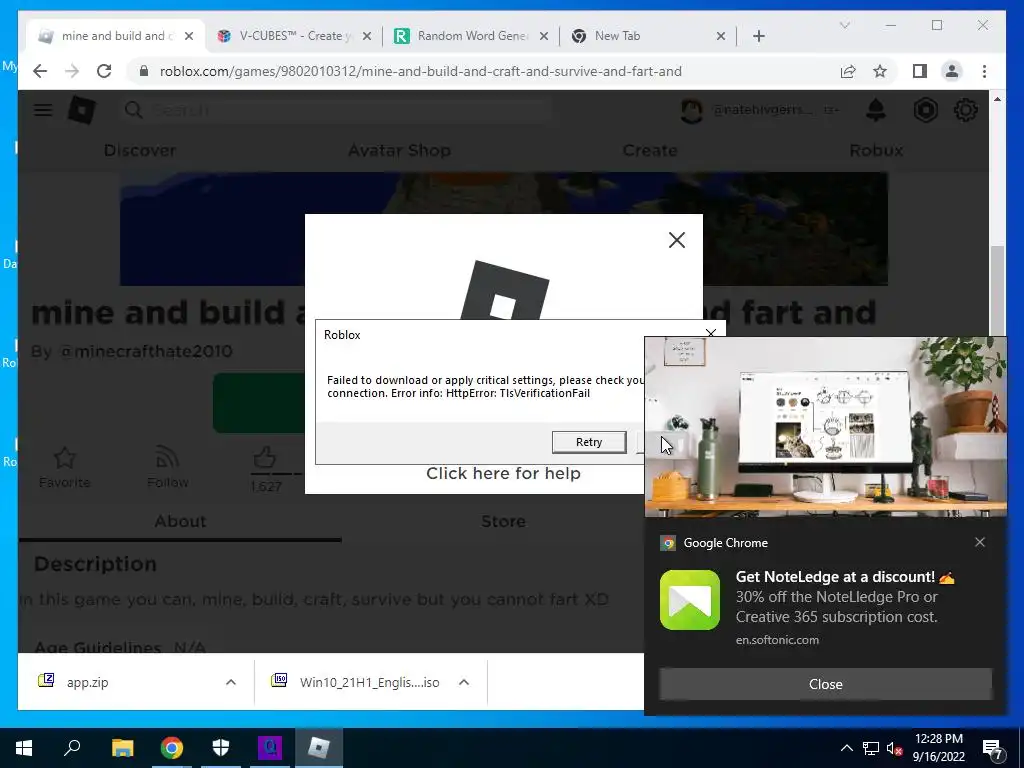Click the taskbar clock showing 12:28 PM

[938, 748]
